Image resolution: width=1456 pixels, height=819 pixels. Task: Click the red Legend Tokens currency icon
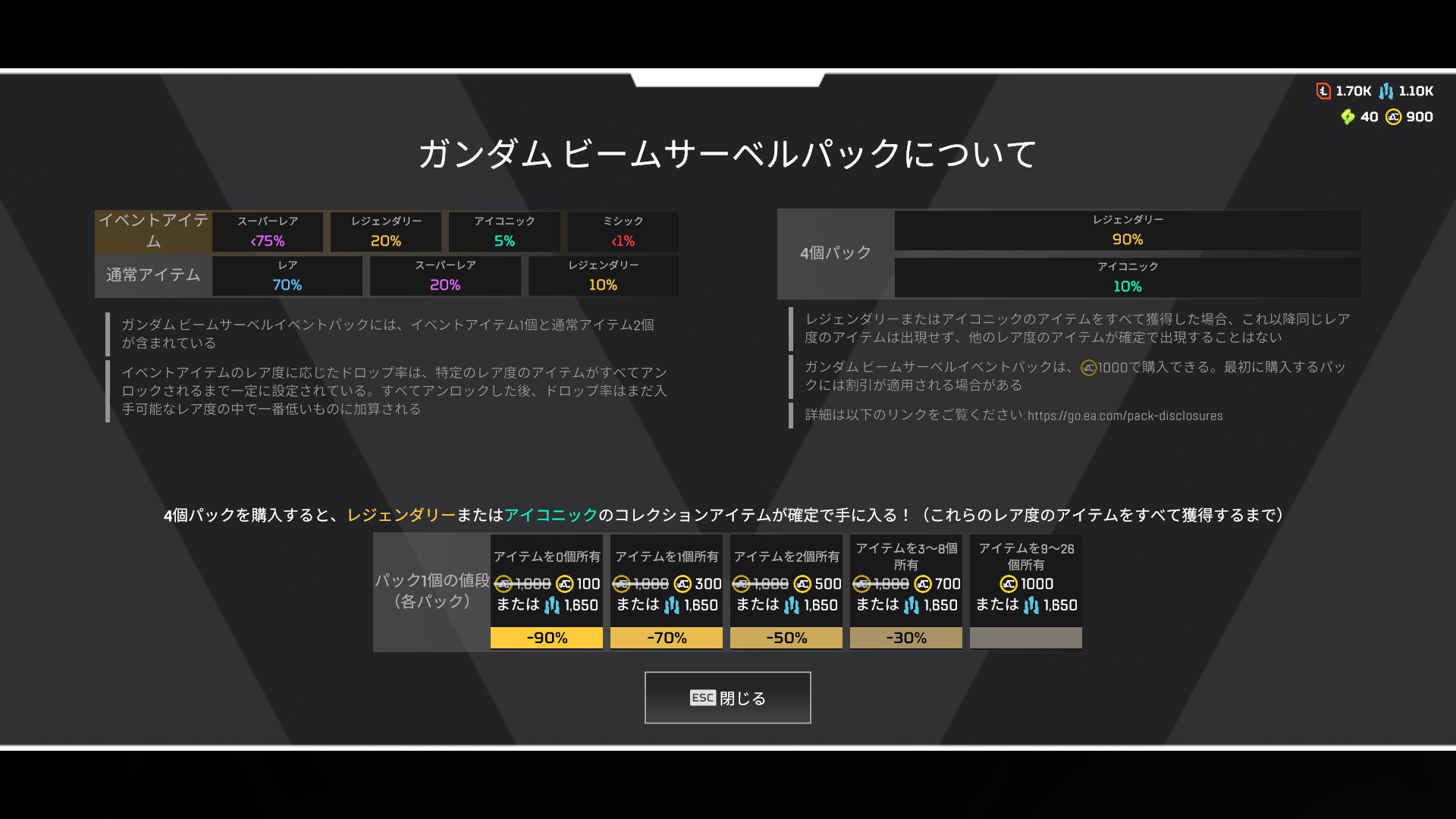pos(1323,91)
